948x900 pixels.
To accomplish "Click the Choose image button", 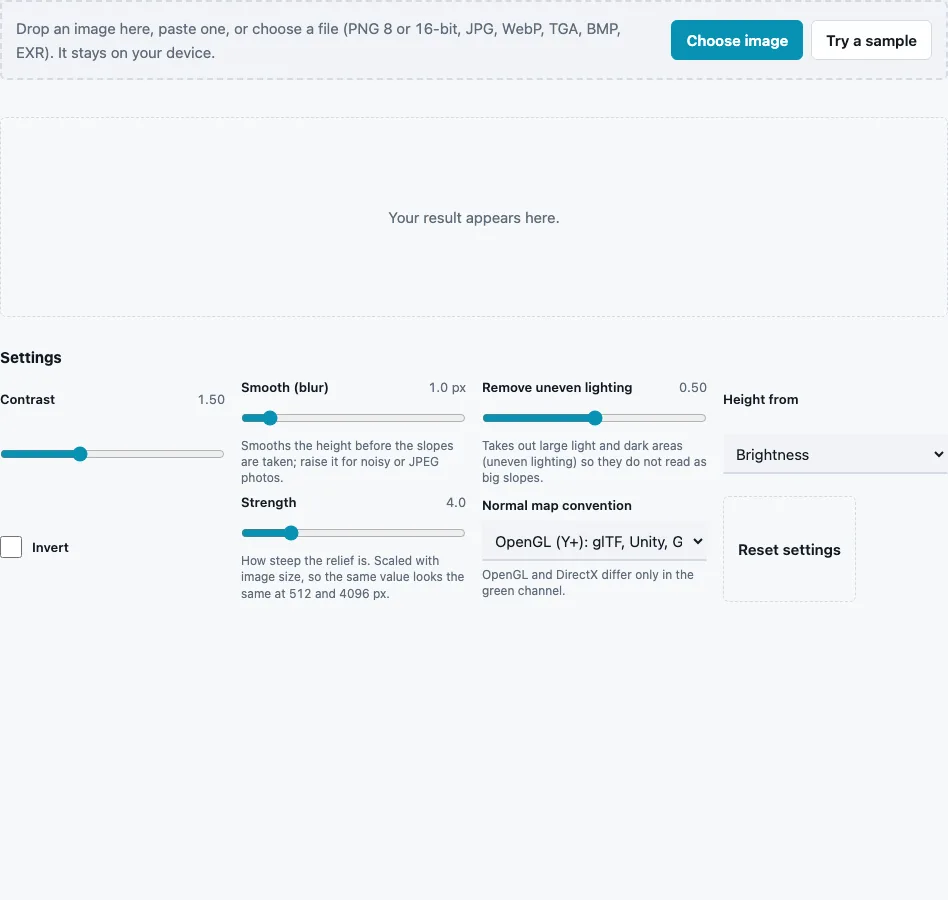I will (x=736, y=40).
